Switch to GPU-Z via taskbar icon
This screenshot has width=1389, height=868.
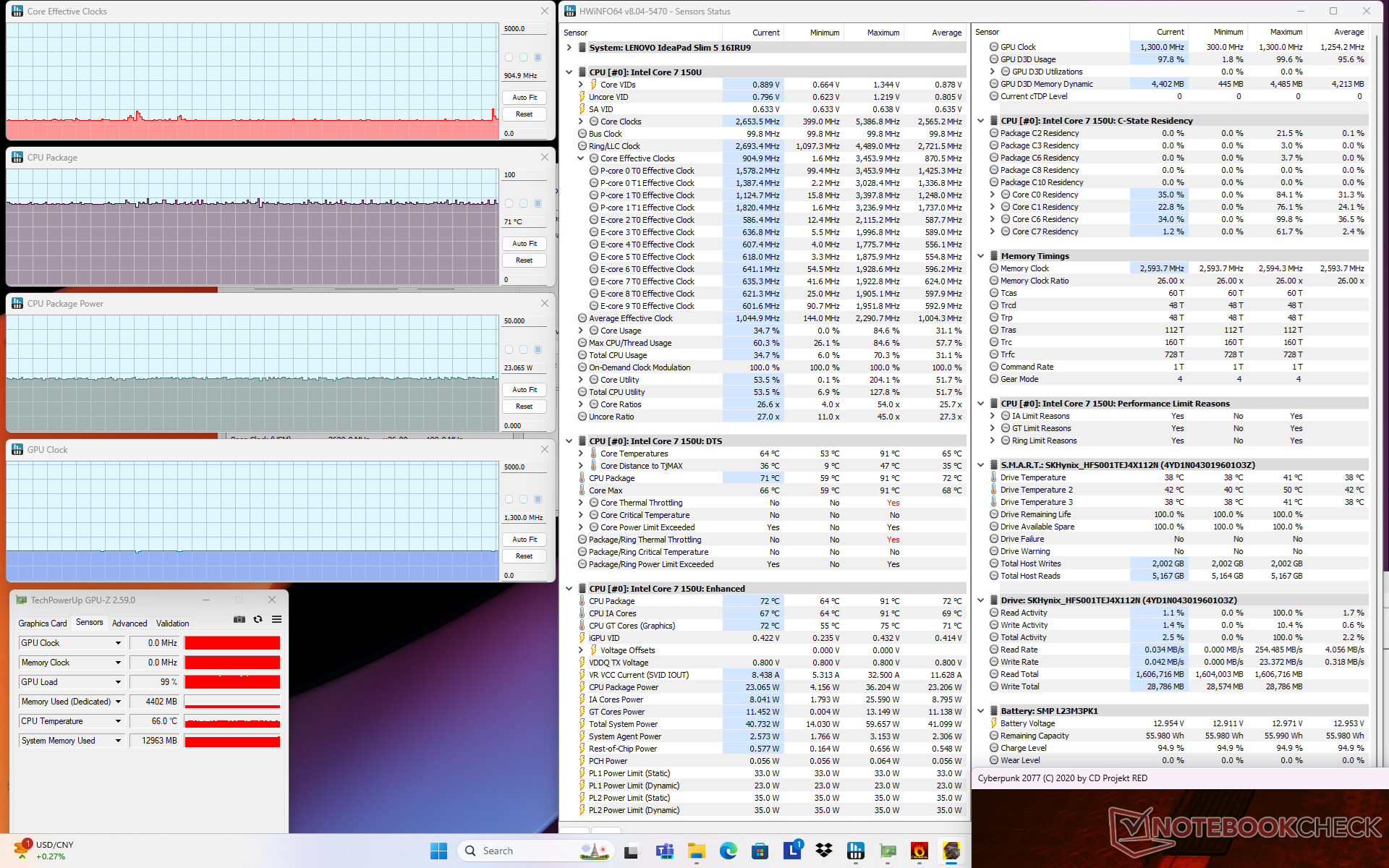[888, 851]
